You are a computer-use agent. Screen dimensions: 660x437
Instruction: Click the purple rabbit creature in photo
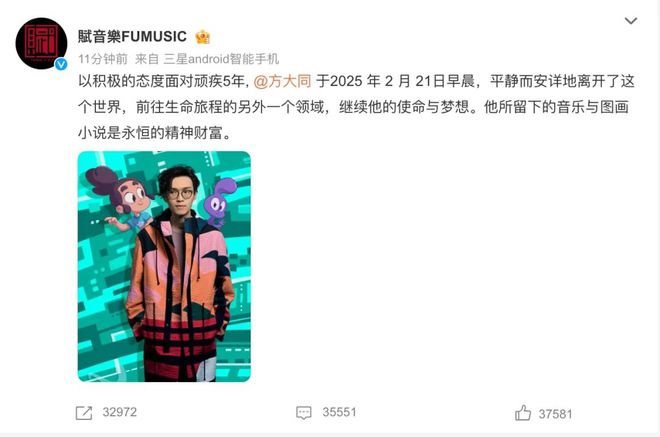pos(219,202)
